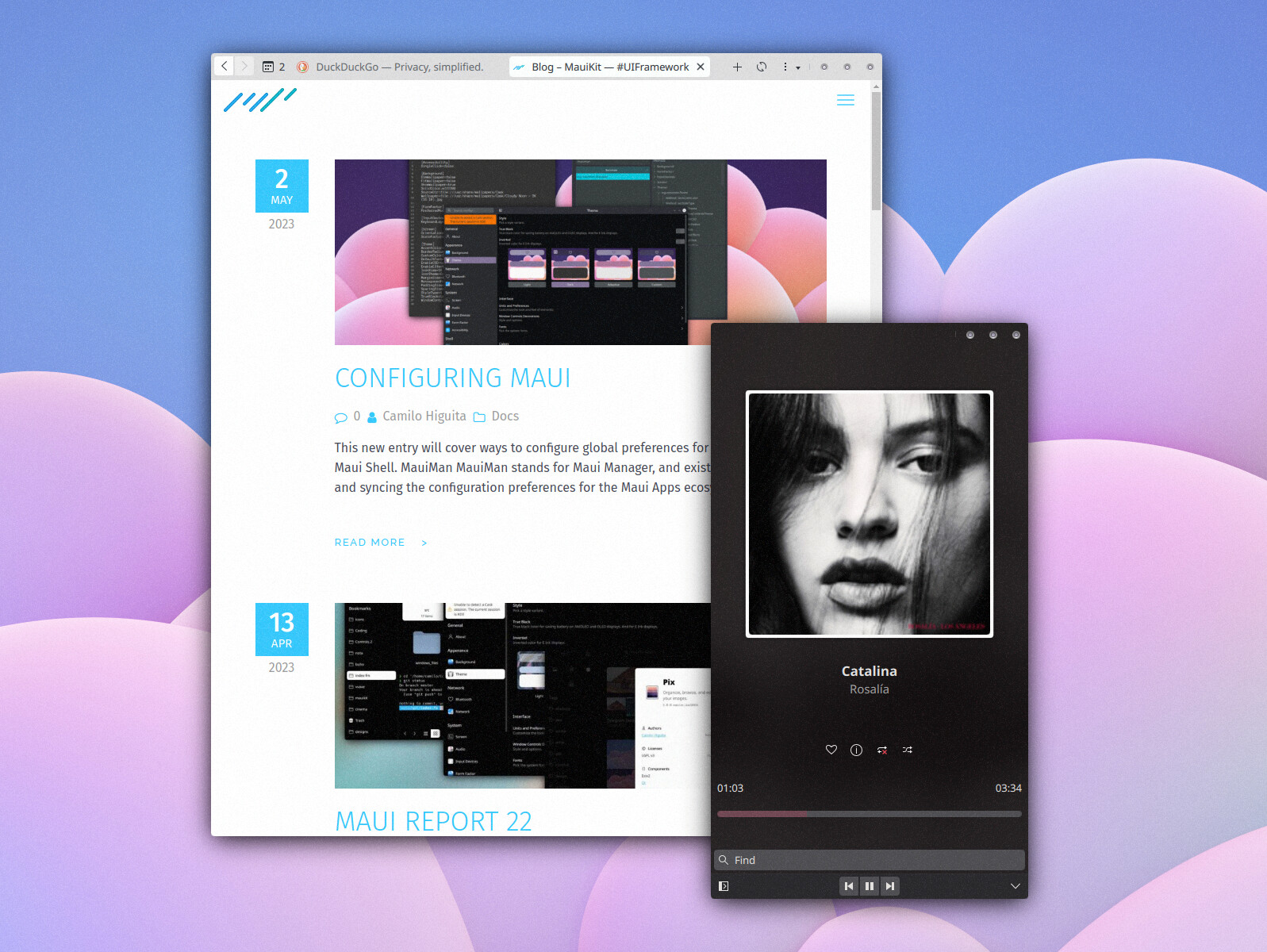The height and width of the screenshot is (952, 1267).
Task: Click the Catalina album cover art
Action: [870, 514]
